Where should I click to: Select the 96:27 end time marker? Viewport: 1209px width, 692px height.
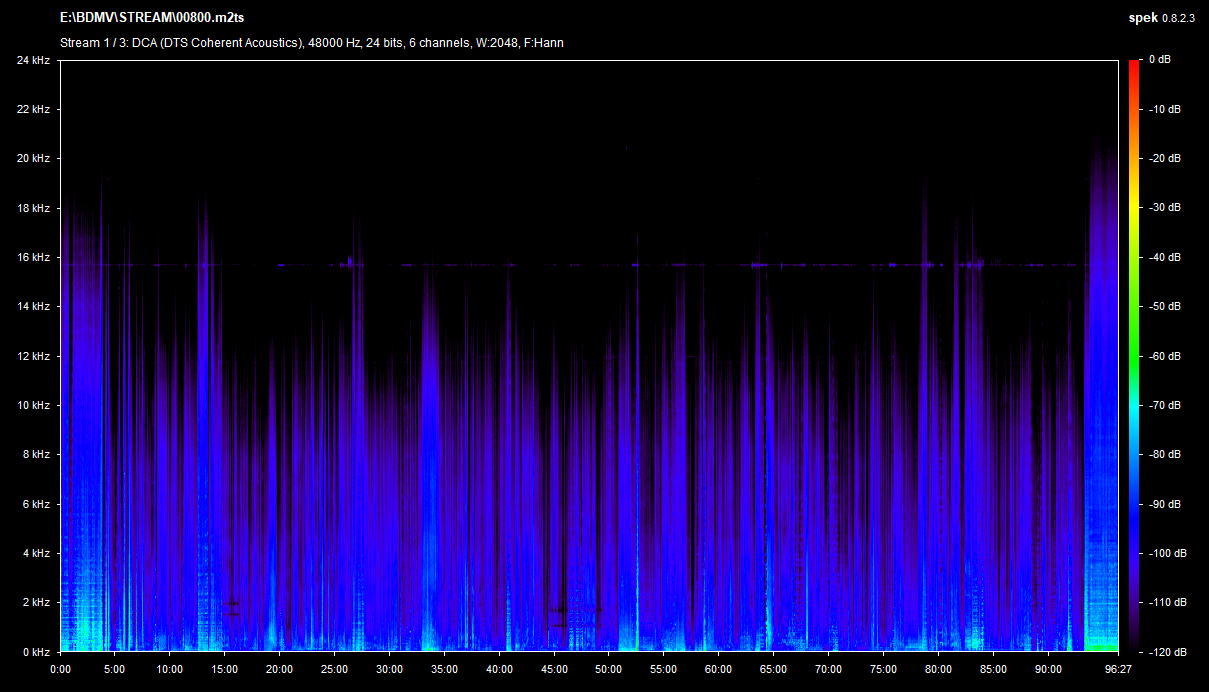click(x=1117, y=669)
